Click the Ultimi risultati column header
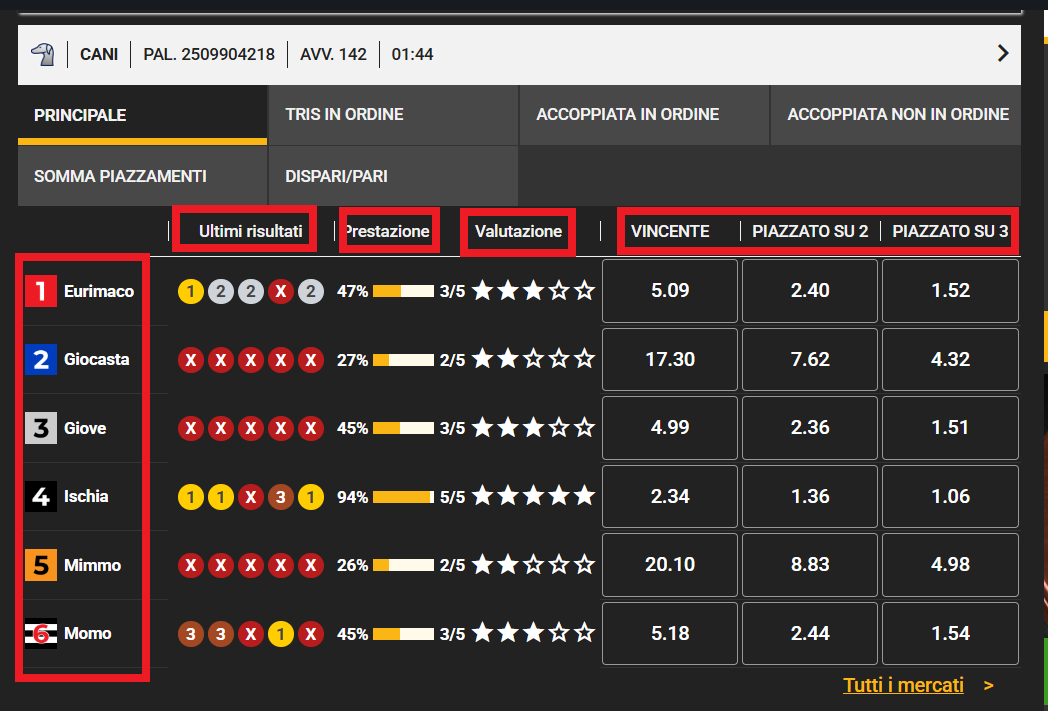 point(251,231)
